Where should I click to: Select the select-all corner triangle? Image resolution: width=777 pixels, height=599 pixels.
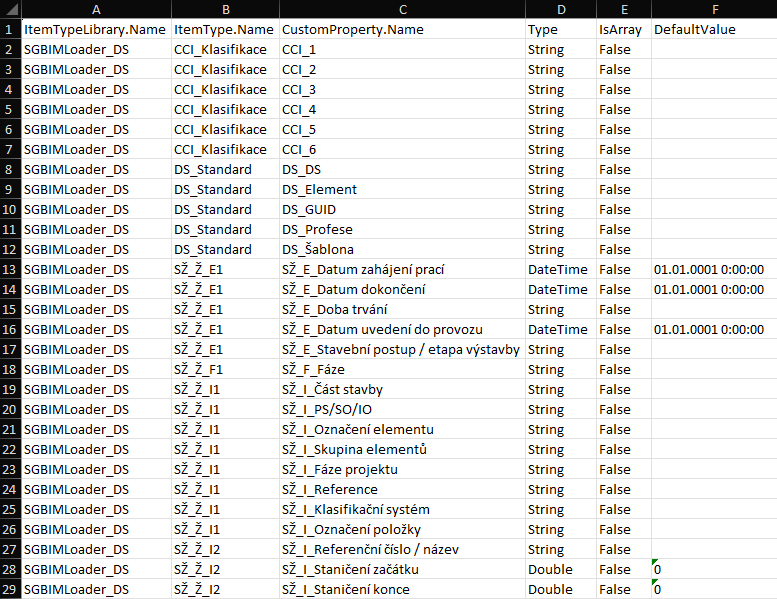coord(9,9)
